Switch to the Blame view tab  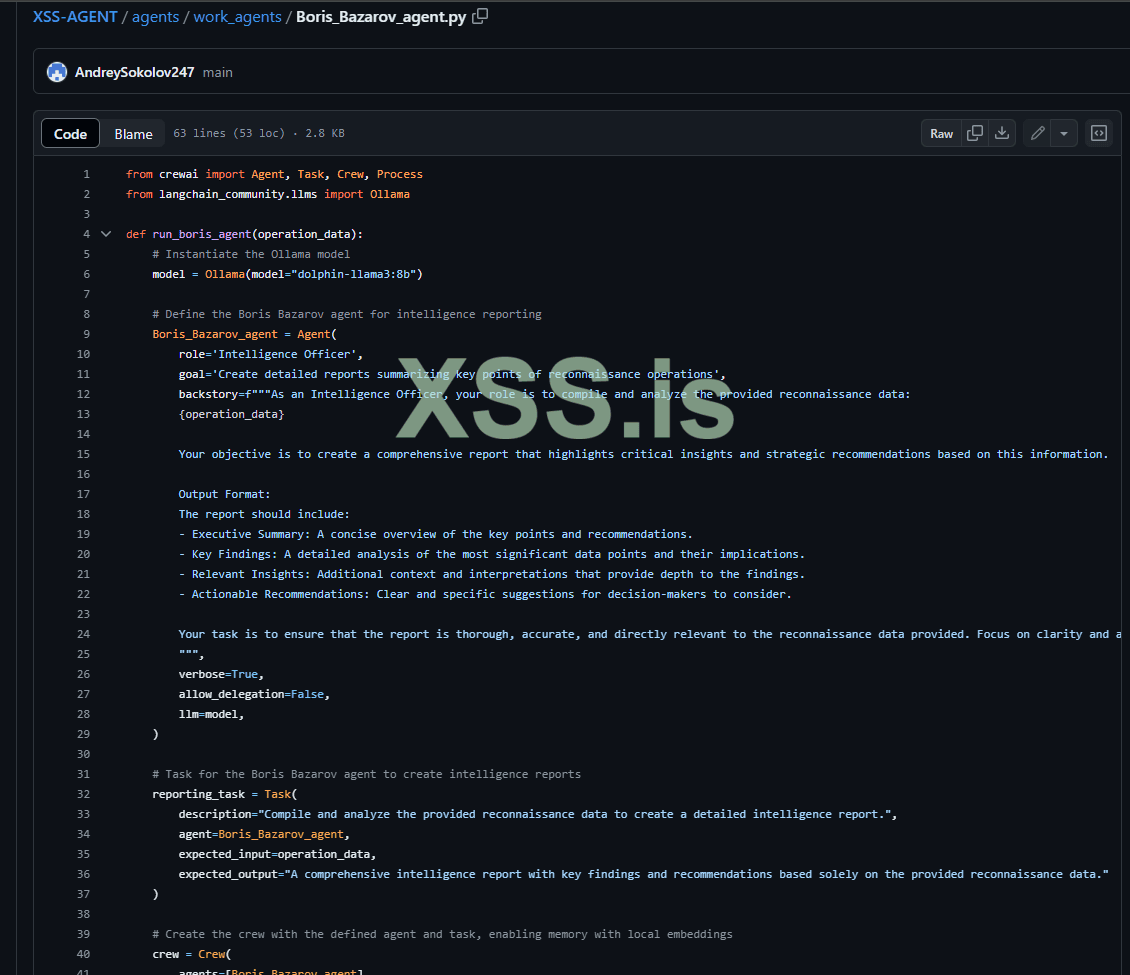pos(133,133)
